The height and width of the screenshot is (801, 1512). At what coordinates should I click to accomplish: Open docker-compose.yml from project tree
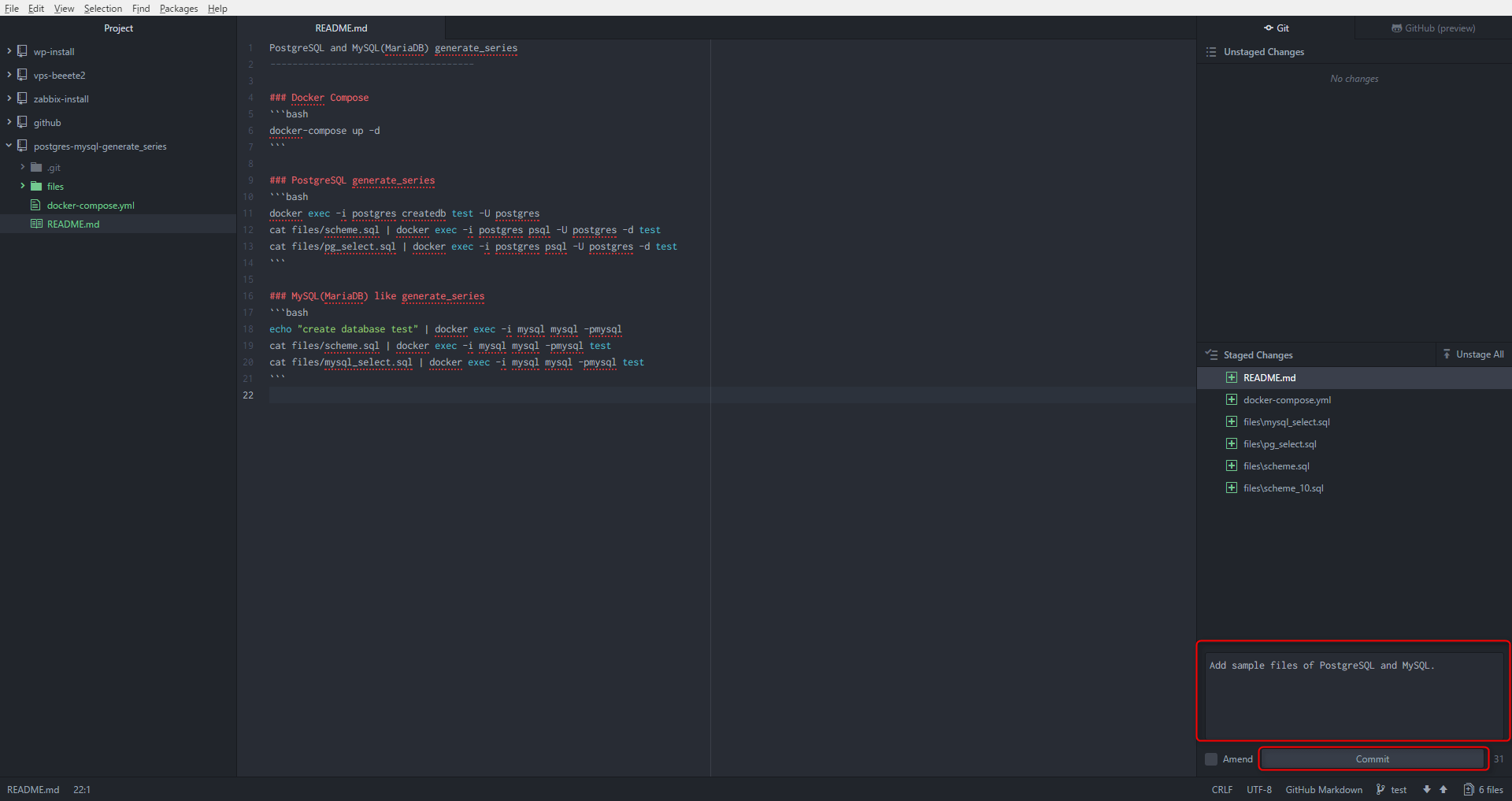coord(91,206)
